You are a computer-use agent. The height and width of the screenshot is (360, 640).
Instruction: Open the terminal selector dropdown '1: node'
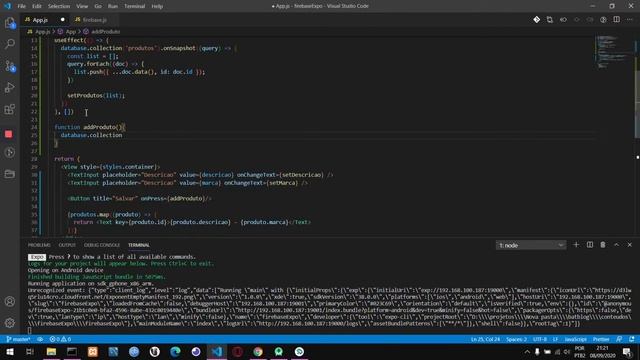[x=531, y=245]
